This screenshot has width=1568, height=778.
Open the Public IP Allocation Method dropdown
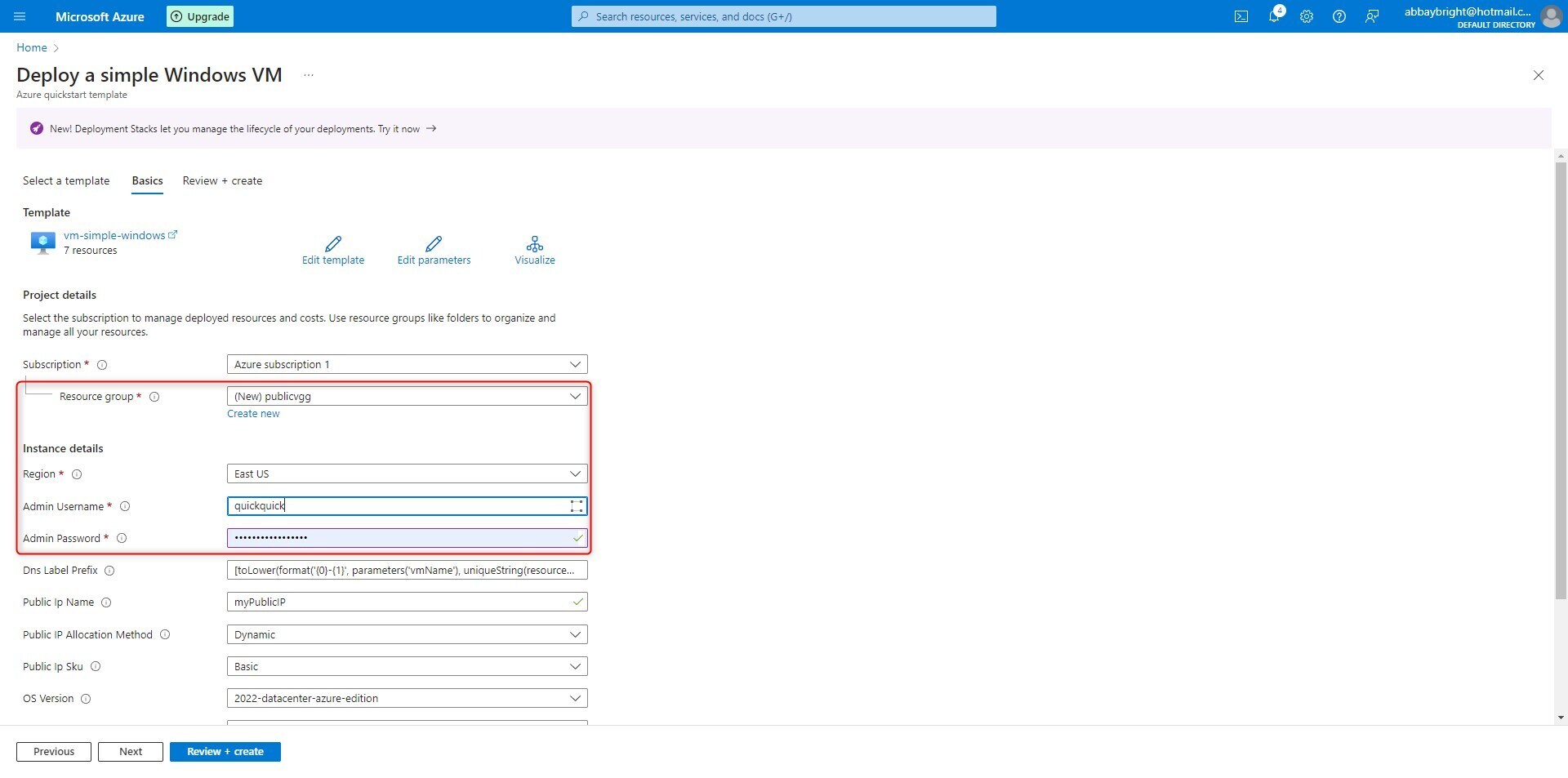pyautogui.click(x=407, y=634)
